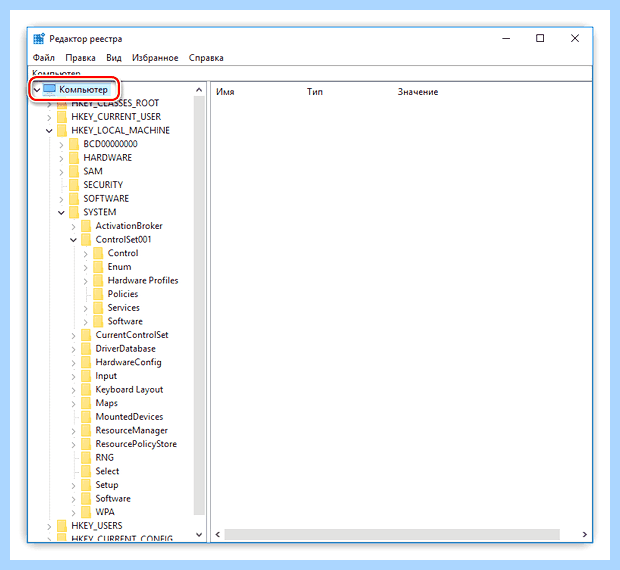Image resolution: width=620 pixels, height=570 pixels.
Task: Click the tree pane scroll up arrow
Action: (199, 90)
